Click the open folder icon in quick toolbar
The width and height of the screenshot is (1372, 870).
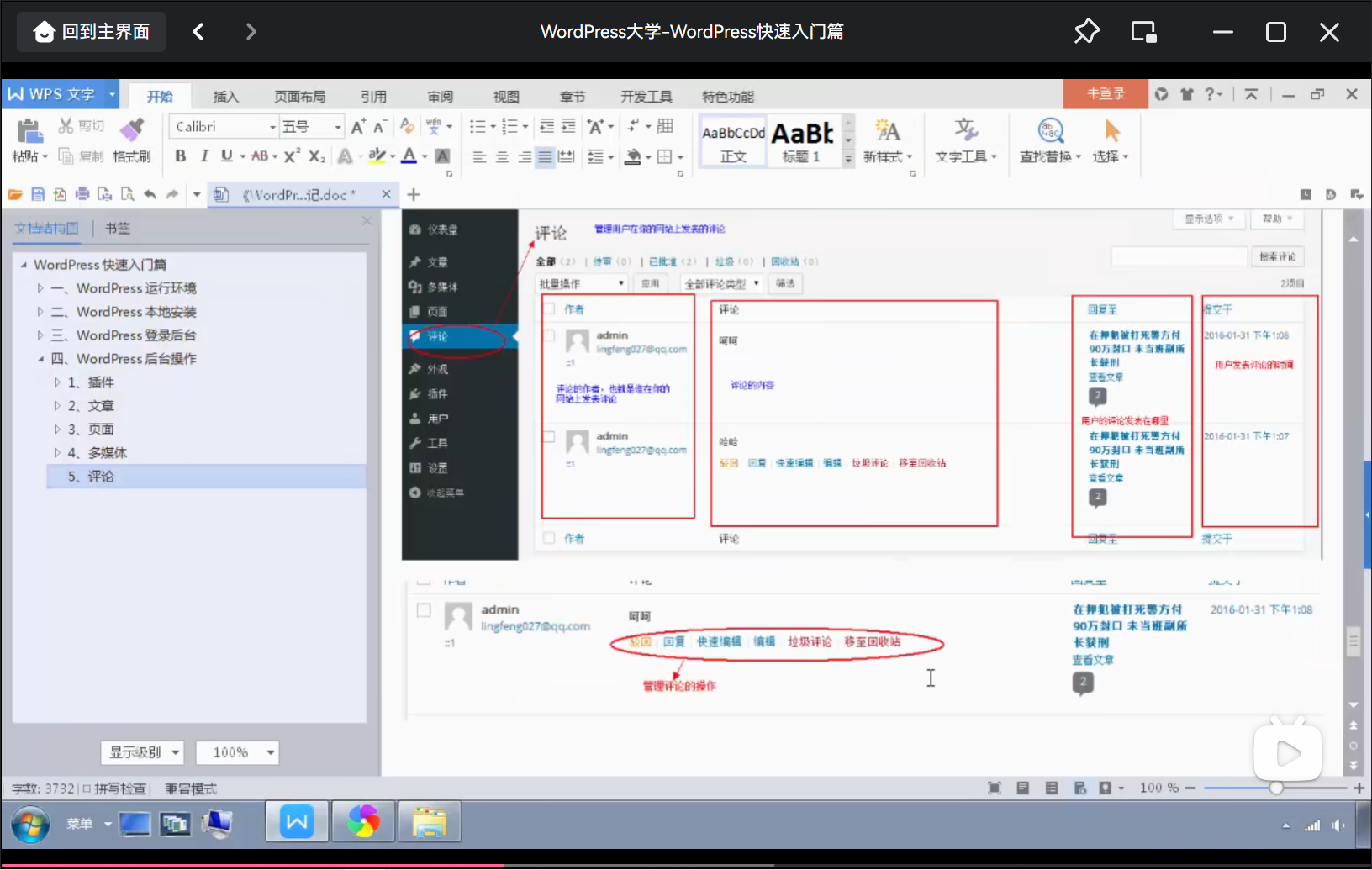(15, 194)
